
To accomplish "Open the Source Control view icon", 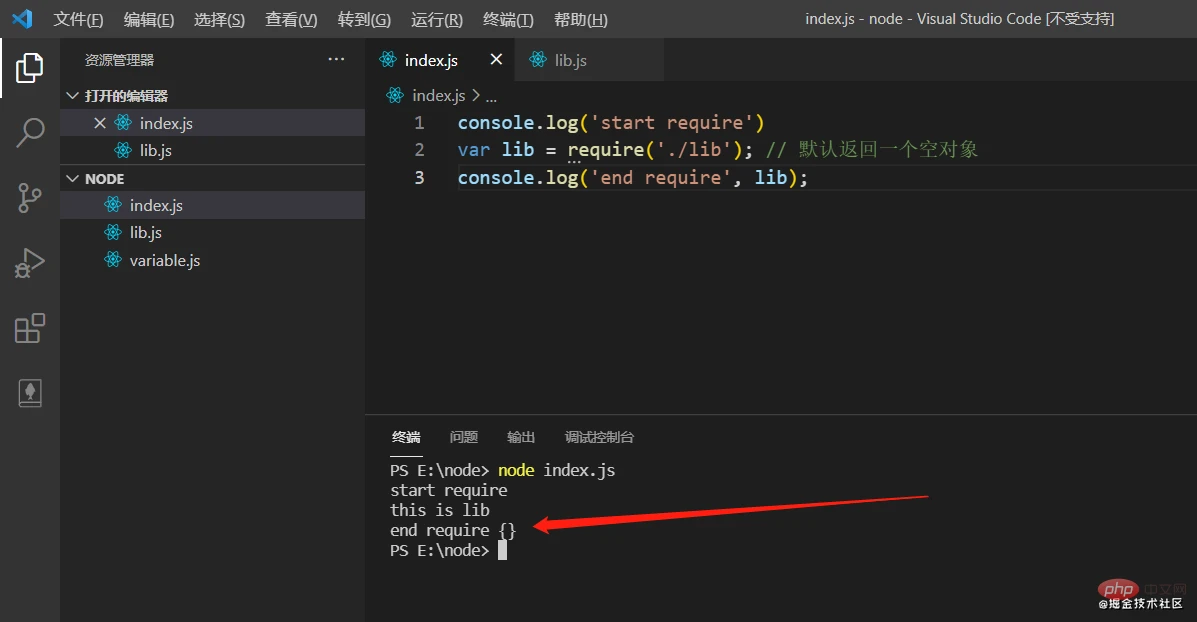I will (x=29, y=198).
